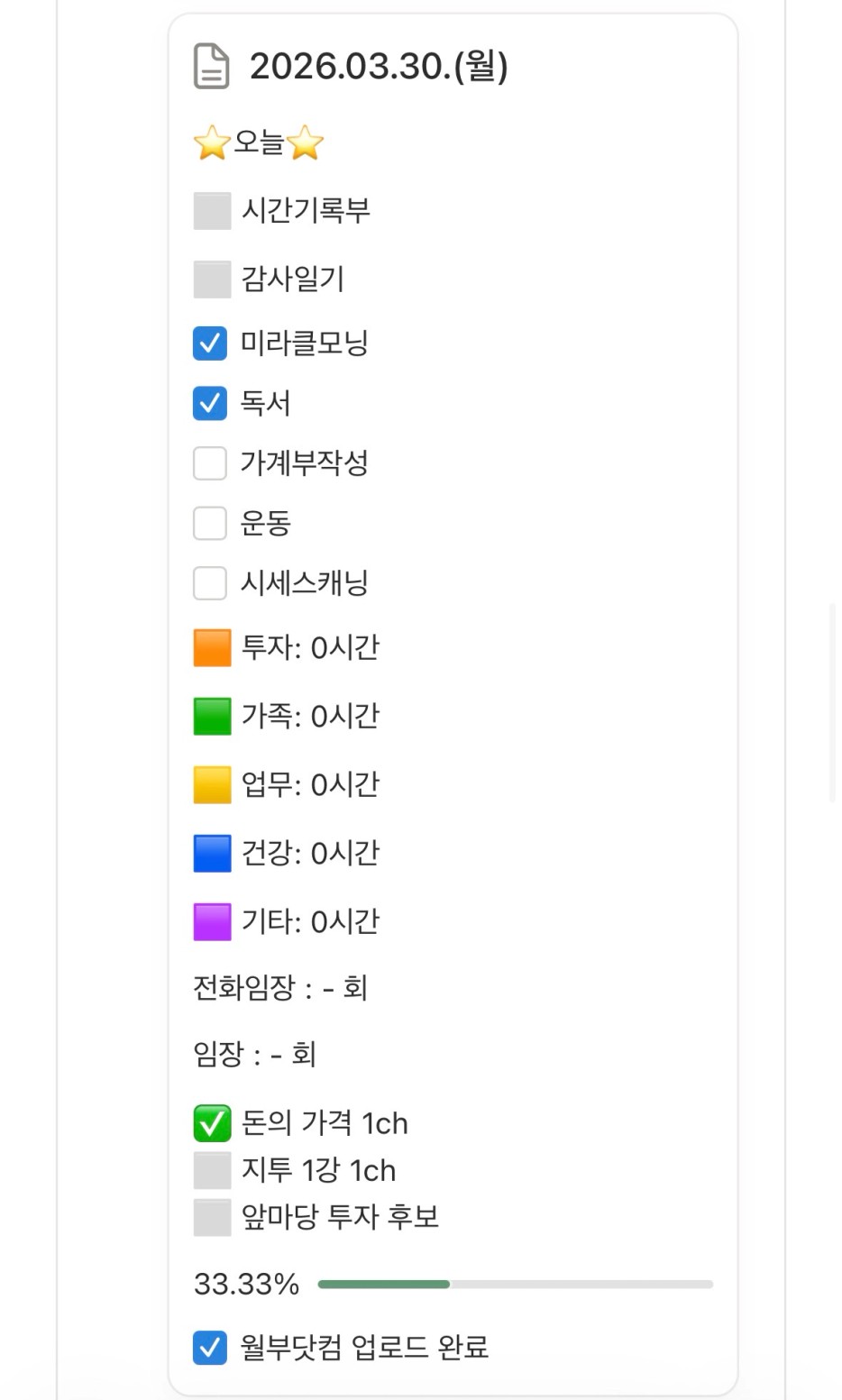Select the yellow square beside 업무
The height and width of the screenshot is (1400, 842).
[x=212, y=785]
